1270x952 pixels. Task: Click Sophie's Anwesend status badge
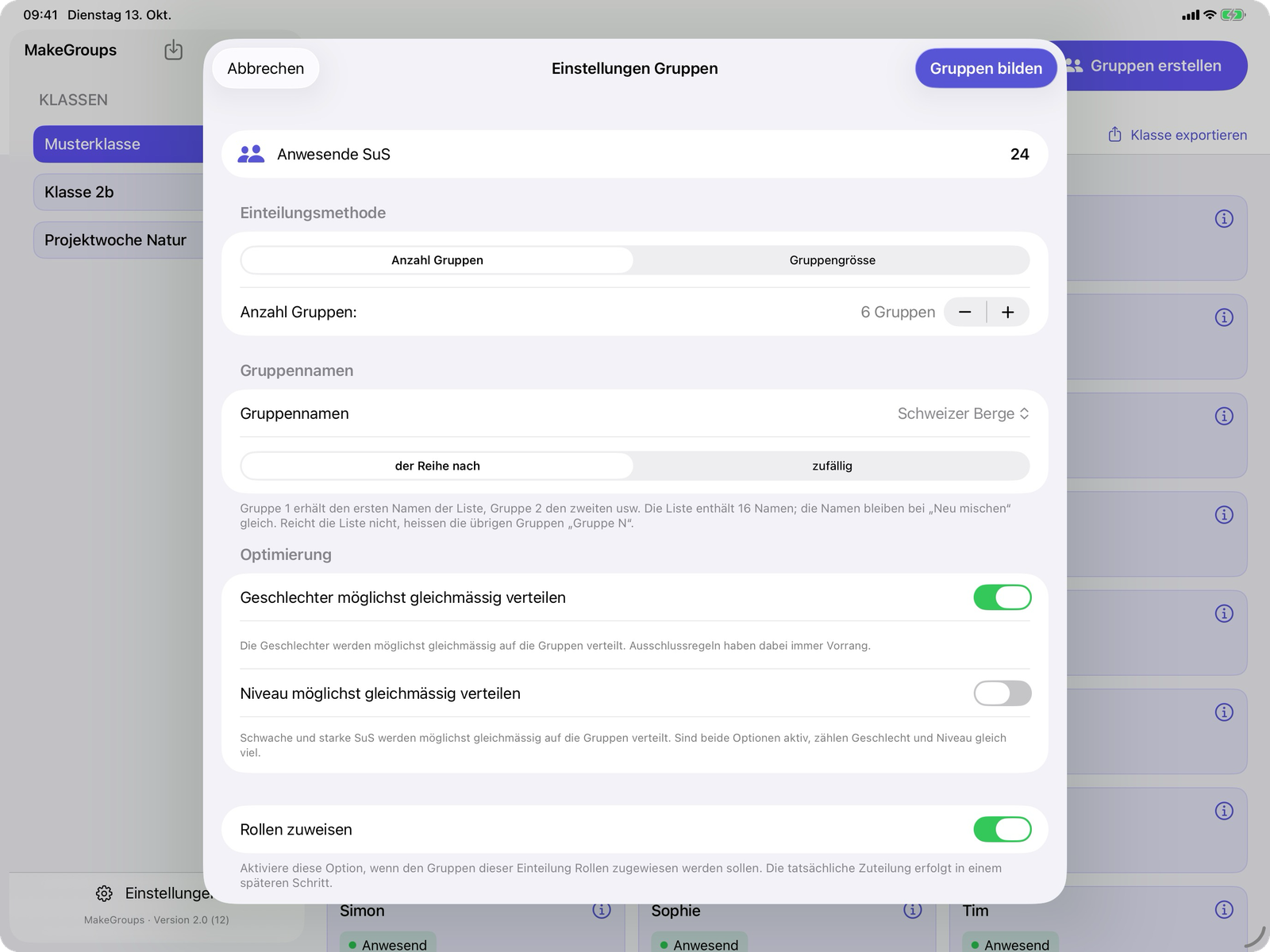[x=699, y=944]
